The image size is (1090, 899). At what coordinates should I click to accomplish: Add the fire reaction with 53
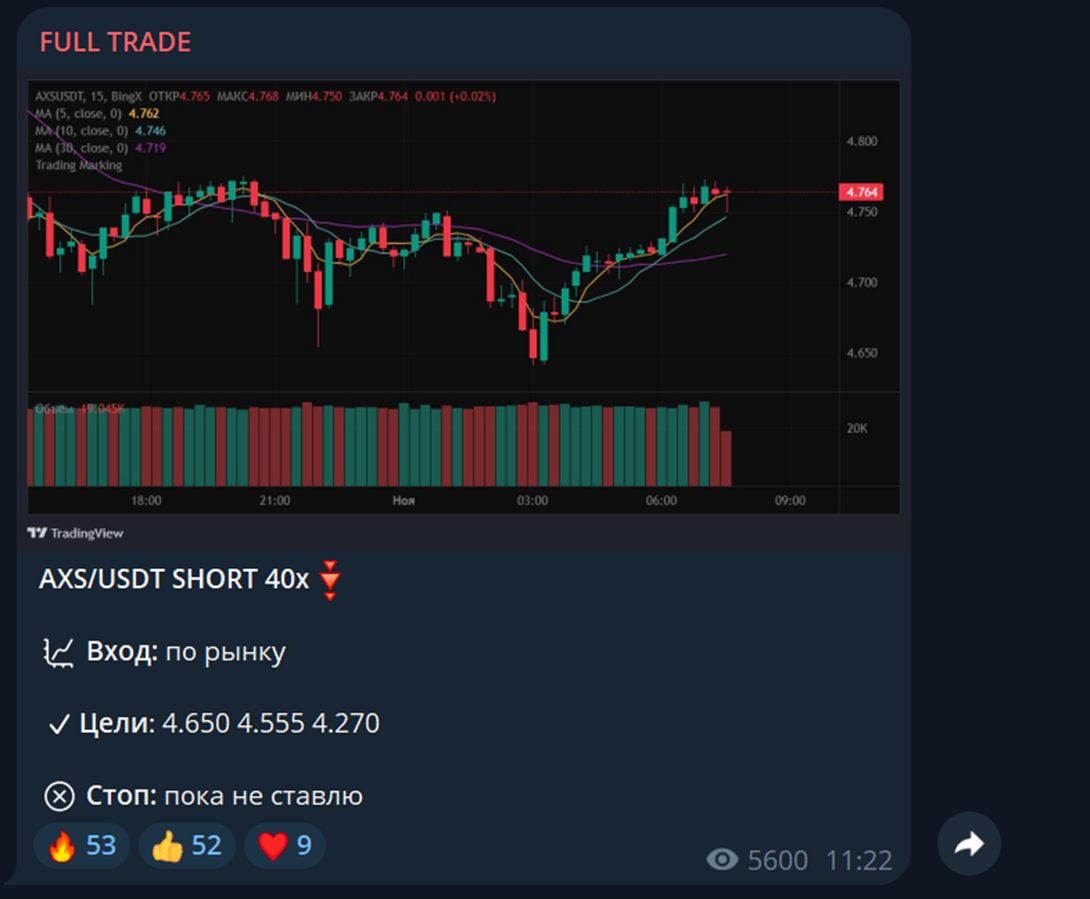[82, 845]
